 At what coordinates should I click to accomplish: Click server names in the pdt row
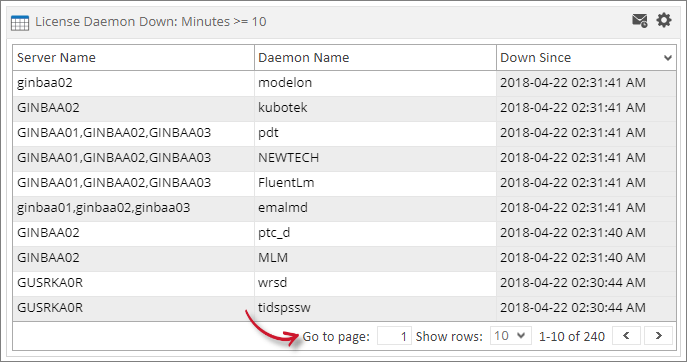(x=133, y=133)
